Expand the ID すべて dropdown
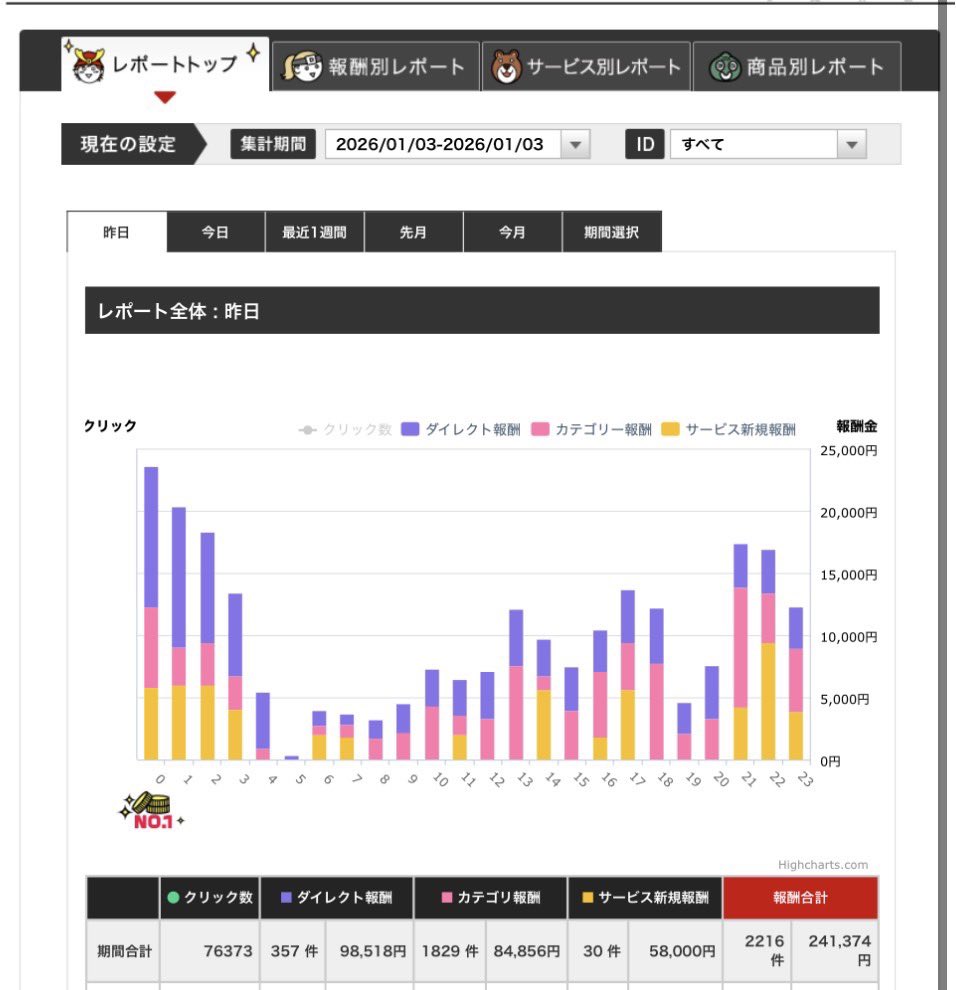Screen dimensions: 956x990 [850, 144]
